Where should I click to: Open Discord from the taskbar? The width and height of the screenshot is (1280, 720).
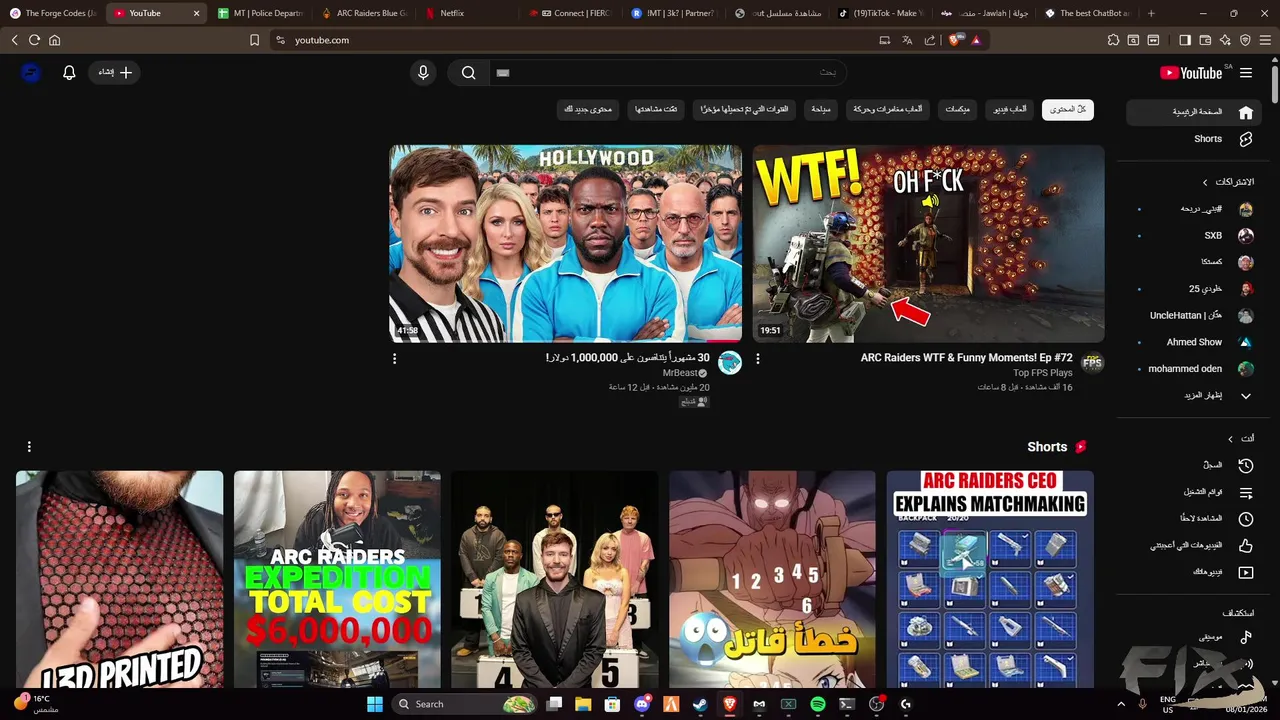click(x=641, y=704)
